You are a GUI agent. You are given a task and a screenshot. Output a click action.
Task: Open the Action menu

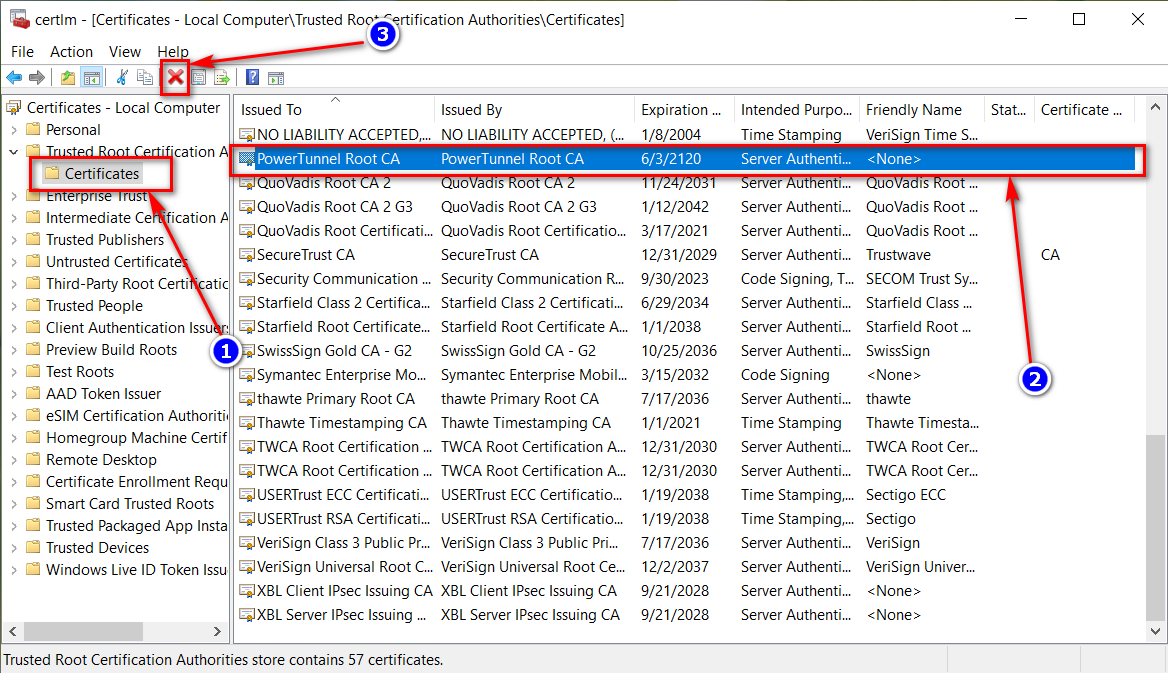(x=72, y=51)
